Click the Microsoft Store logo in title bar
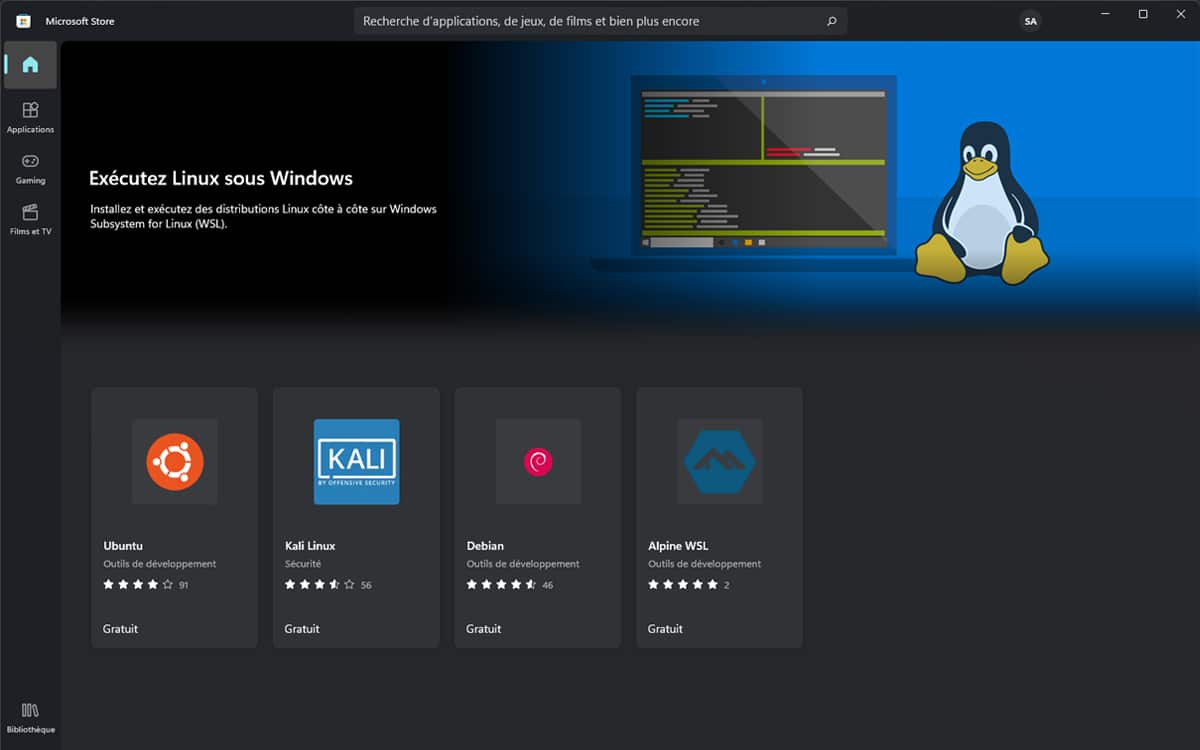 (23, 21)
